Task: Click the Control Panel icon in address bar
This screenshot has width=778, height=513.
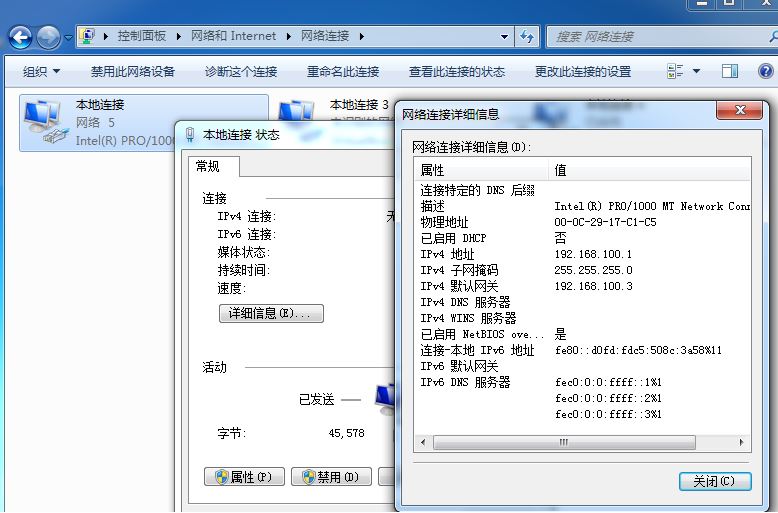Action: pyautogui.click(x=87, y=36)
